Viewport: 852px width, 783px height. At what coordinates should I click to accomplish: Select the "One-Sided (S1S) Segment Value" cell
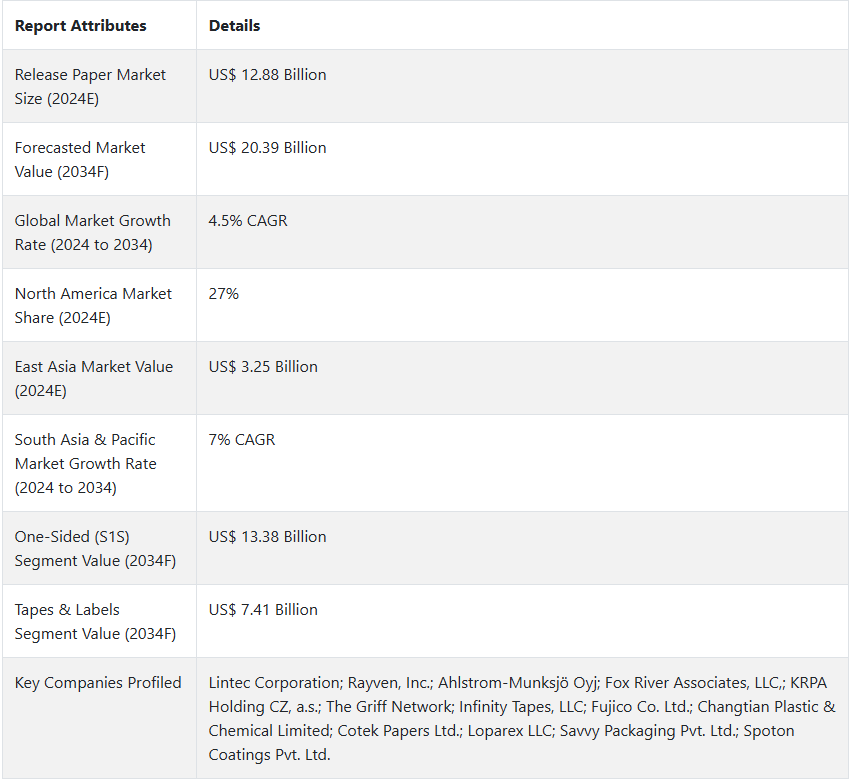point(95,549)
